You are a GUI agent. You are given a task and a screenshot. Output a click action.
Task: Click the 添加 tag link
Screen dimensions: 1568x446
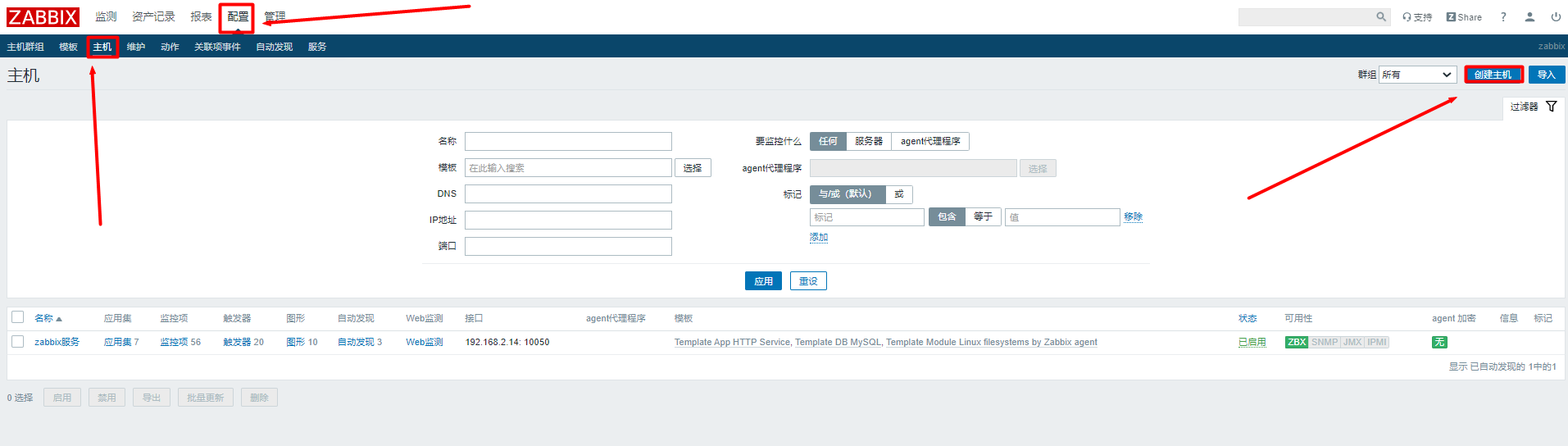click(x=819, y=237)
